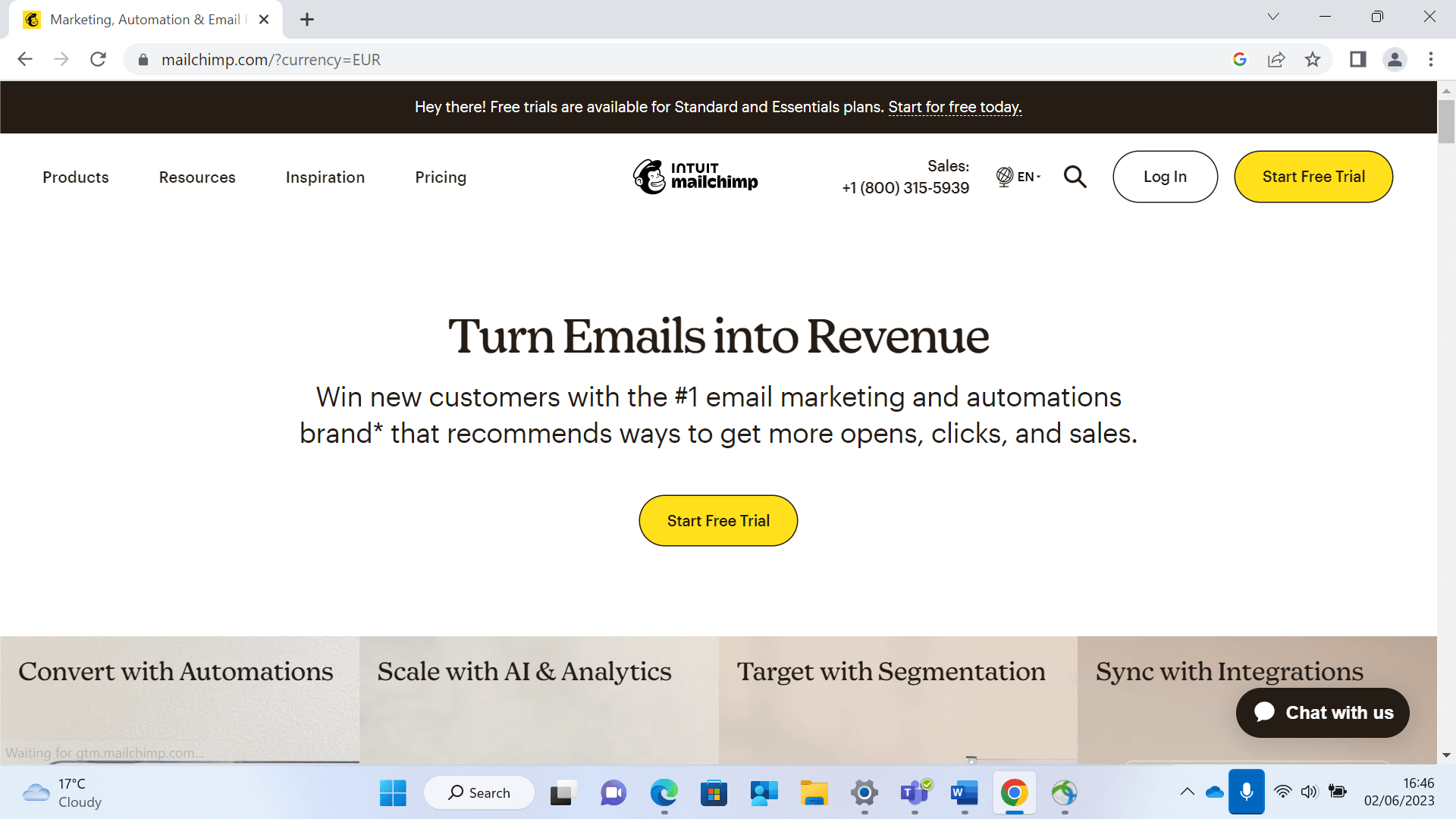Select the Marketing, Automation & Email browser tab

pyautogui.click(x=144, y=20)
